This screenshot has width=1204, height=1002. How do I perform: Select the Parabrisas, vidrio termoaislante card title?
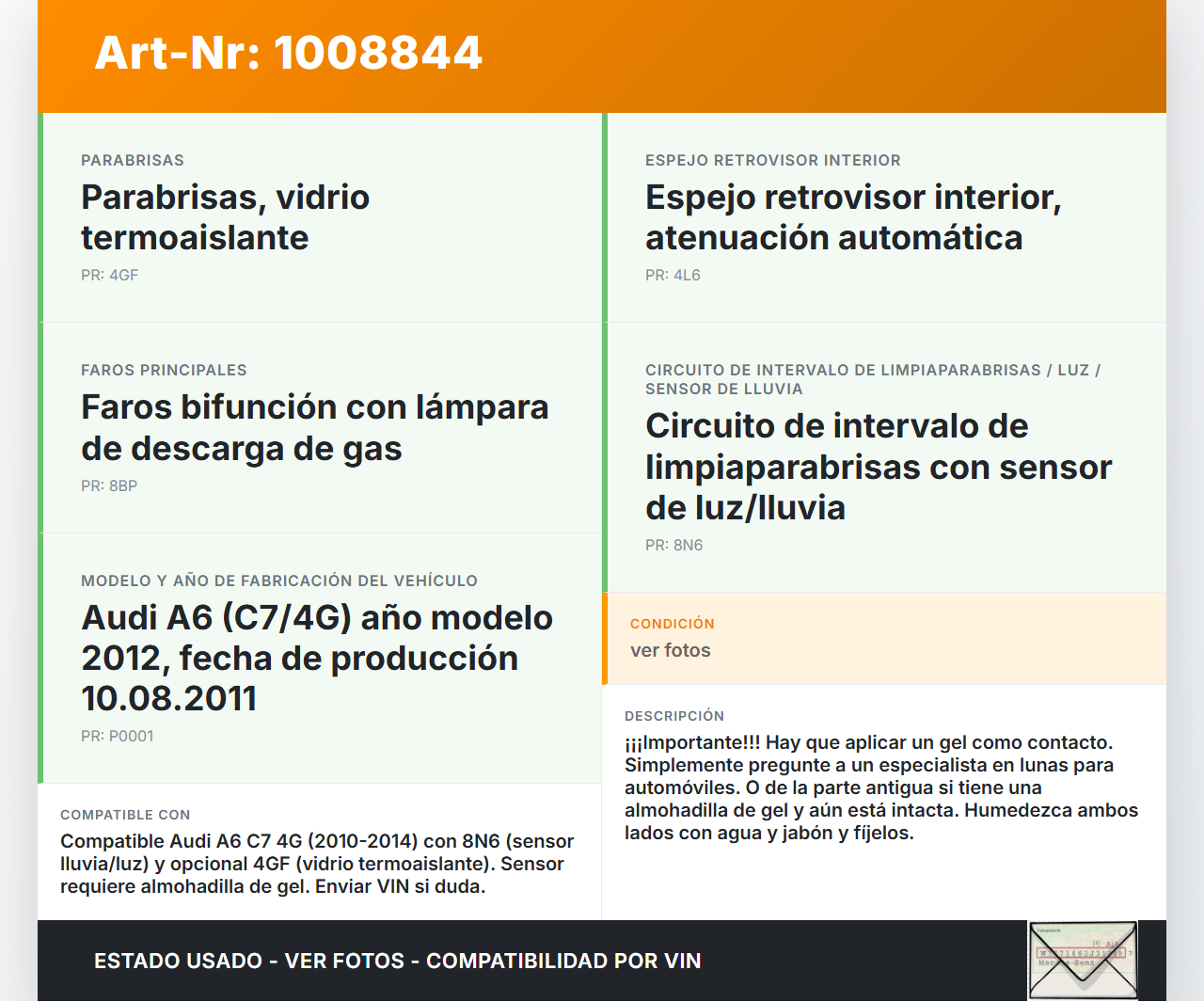point(225,217)
